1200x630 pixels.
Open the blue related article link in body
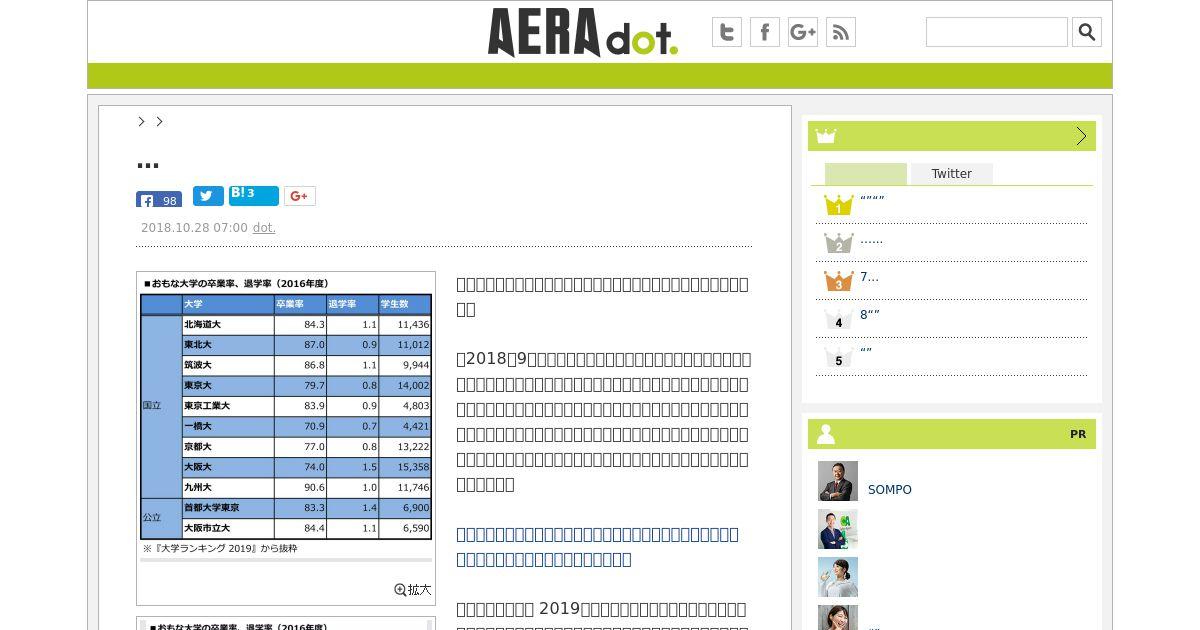[597, 546]
